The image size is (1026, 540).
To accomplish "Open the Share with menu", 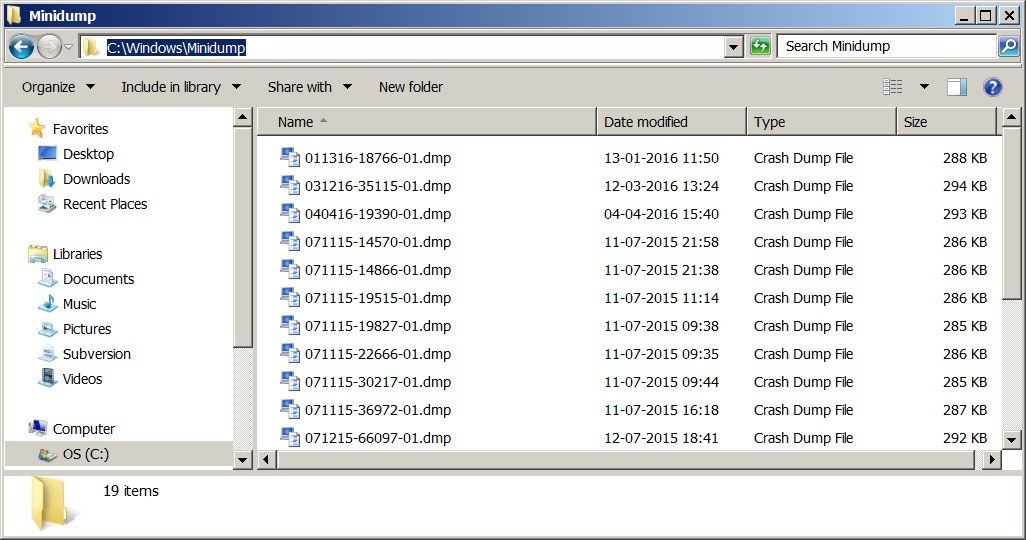I will pos(310,87).
